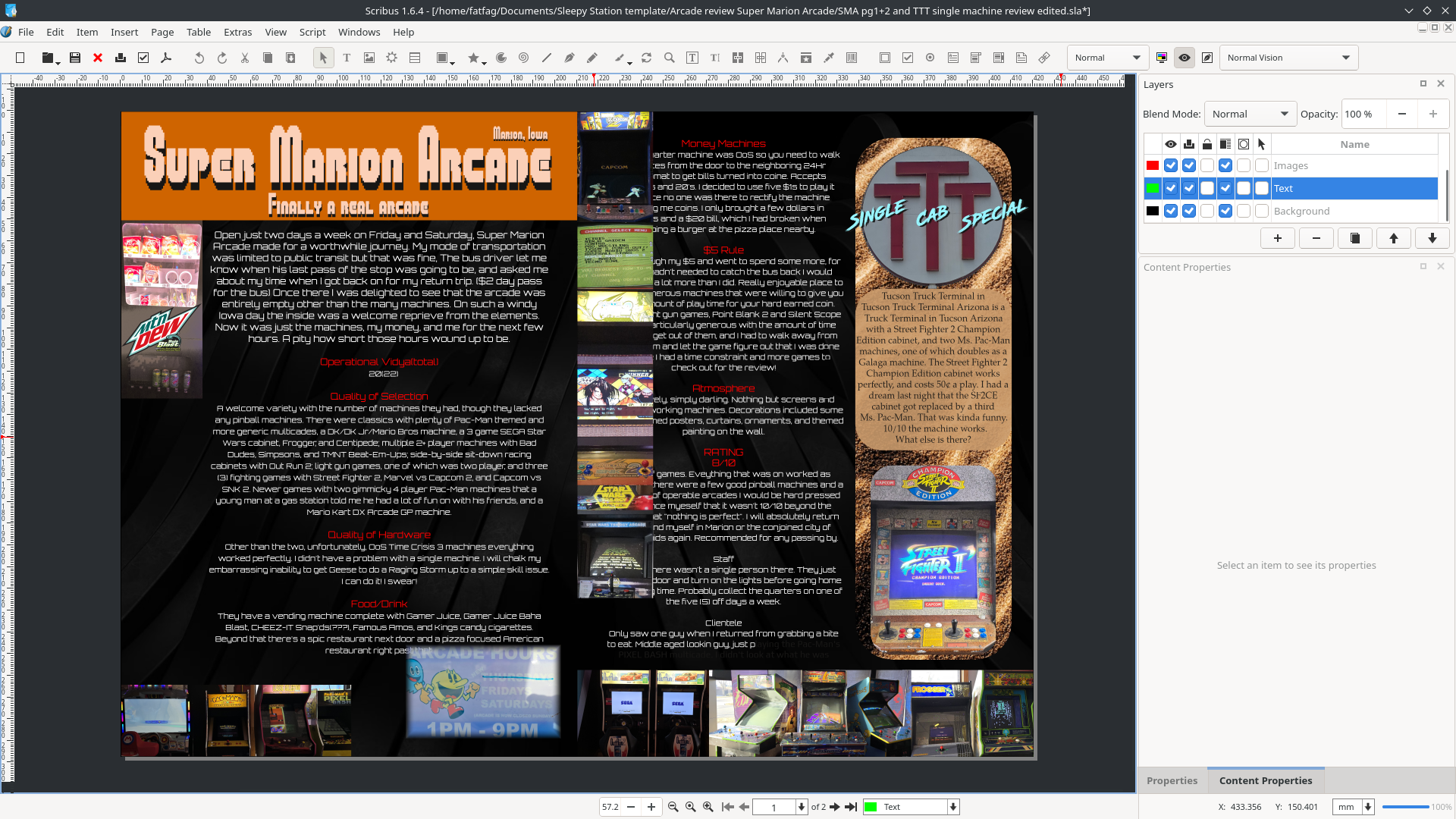Select the Text Frame tool
1456x819 pixels.
346,58
